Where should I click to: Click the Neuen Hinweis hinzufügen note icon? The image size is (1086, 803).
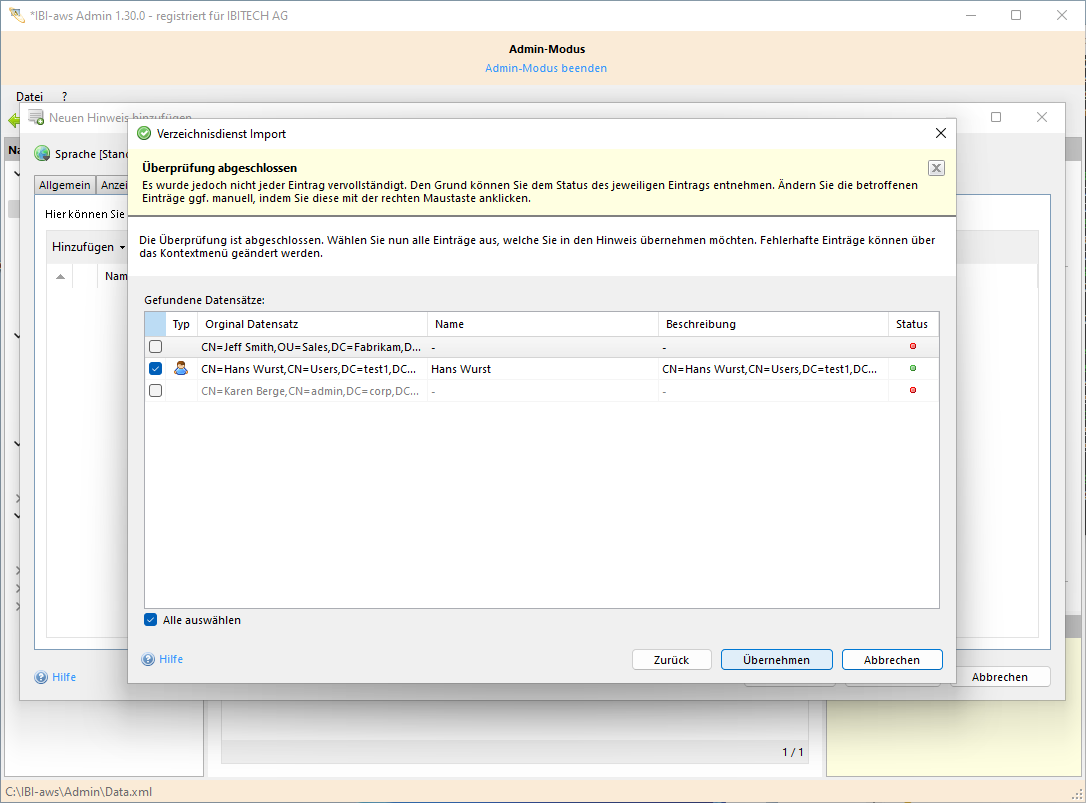(x=35, y=117)
